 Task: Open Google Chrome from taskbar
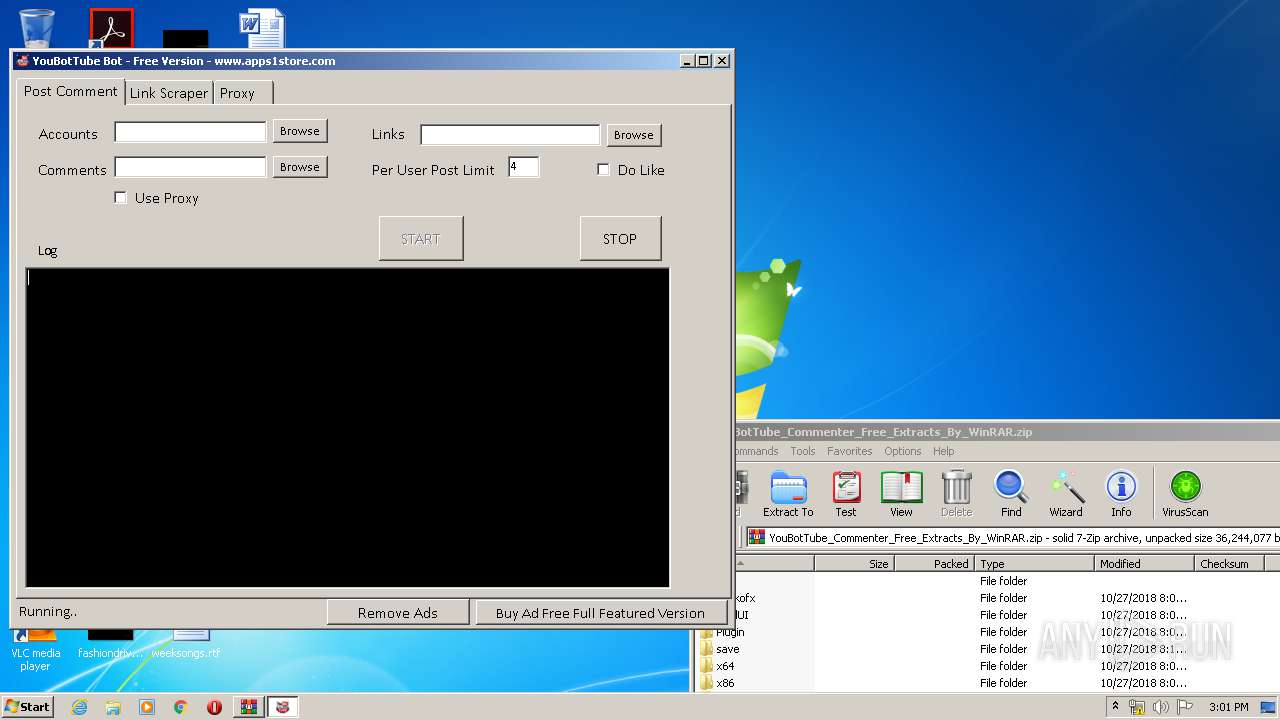tap(180, 707)
